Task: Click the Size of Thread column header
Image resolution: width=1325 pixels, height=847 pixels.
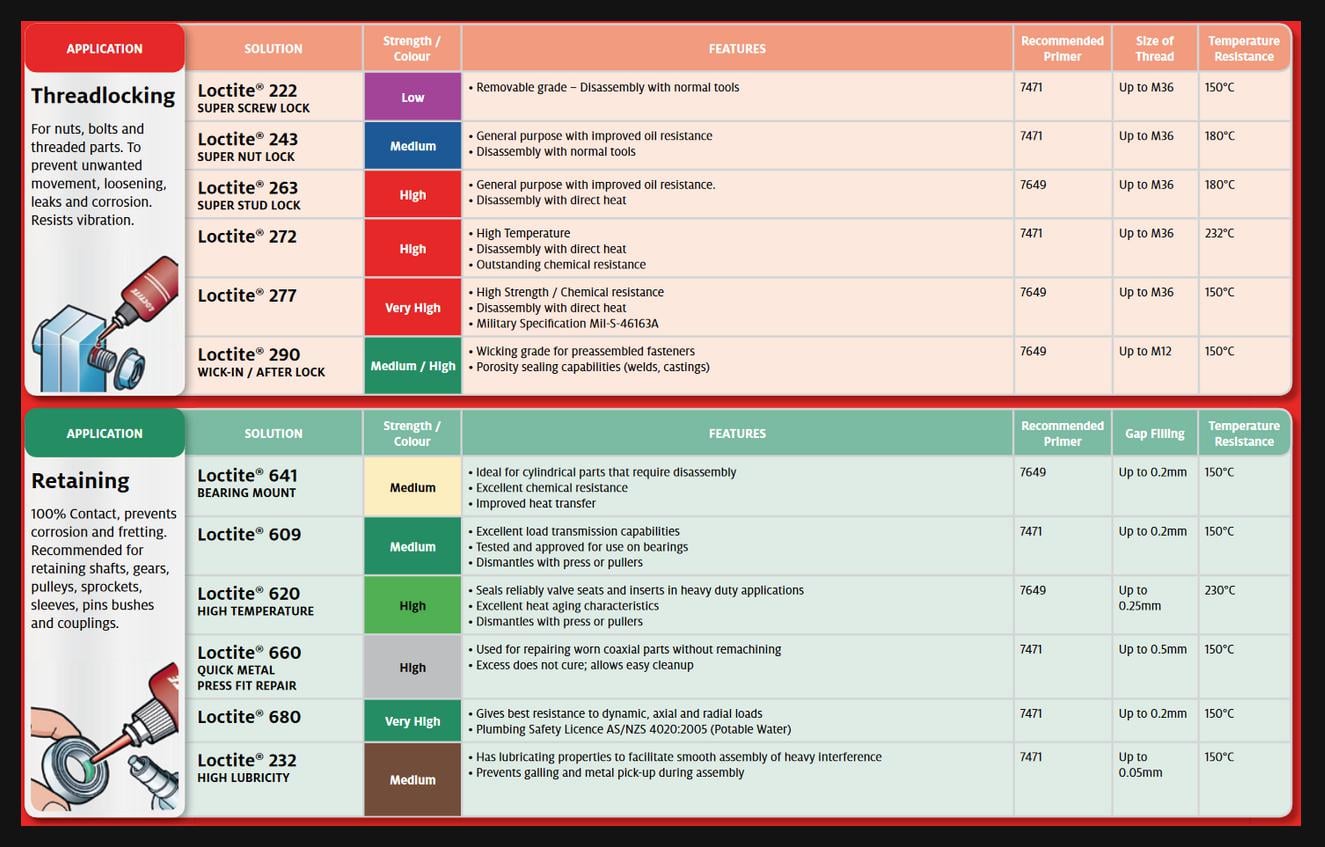Action: click(x=1154, y=48)
